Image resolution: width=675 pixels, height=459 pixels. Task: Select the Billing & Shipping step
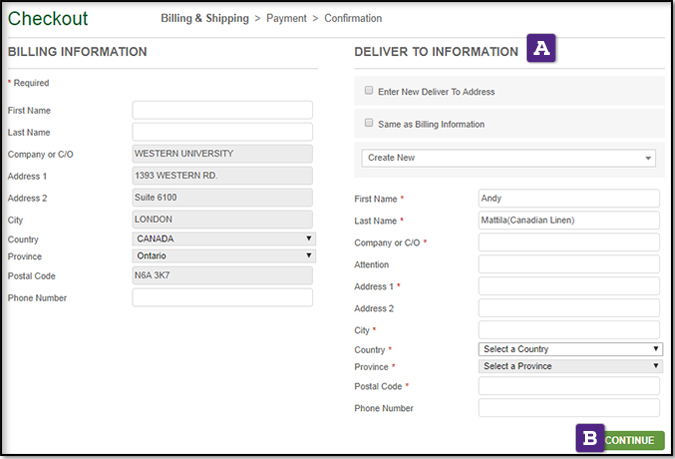(x=207, y=18)
